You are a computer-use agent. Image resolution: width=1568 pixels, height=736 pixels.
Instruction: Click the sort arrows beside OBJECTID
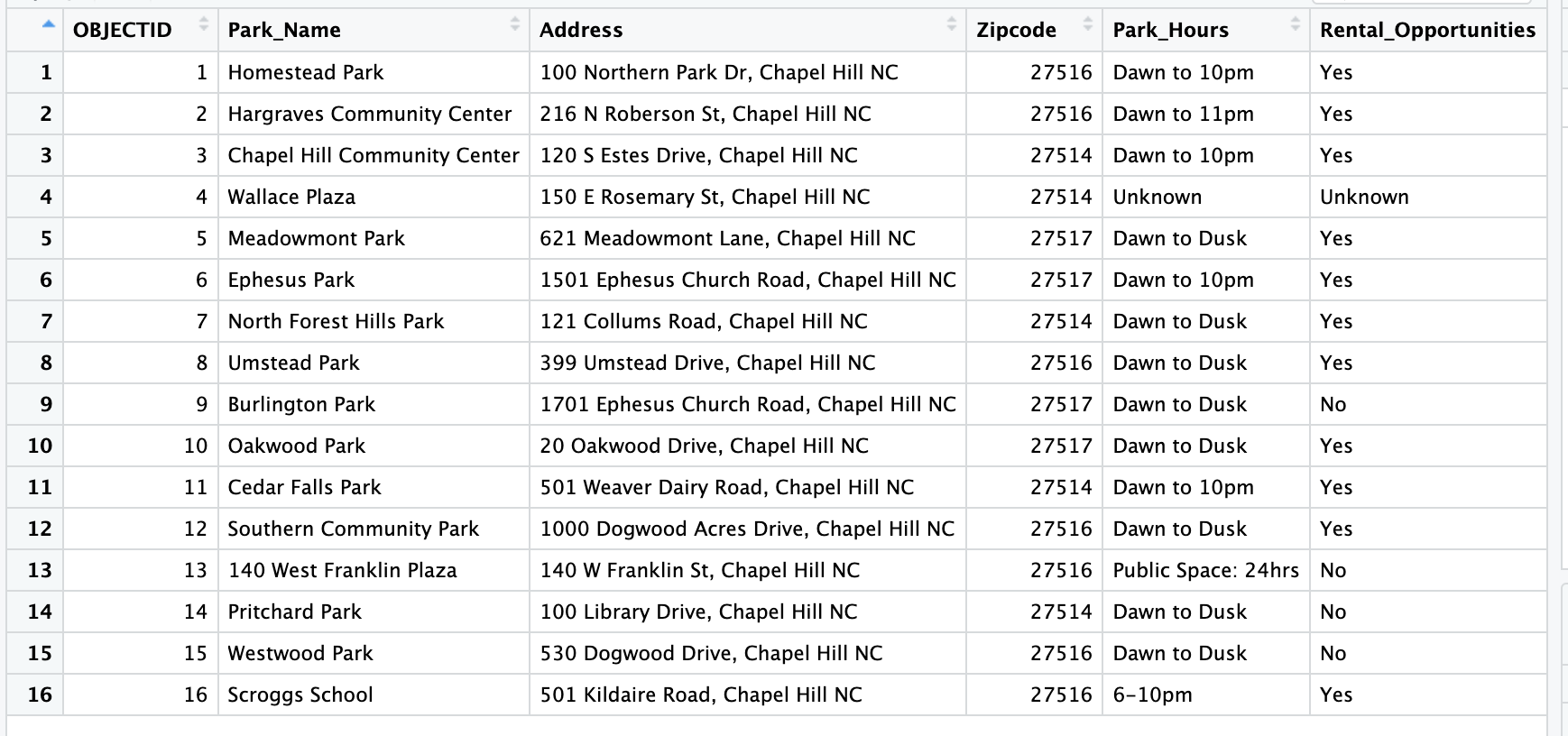click(203, 24)
